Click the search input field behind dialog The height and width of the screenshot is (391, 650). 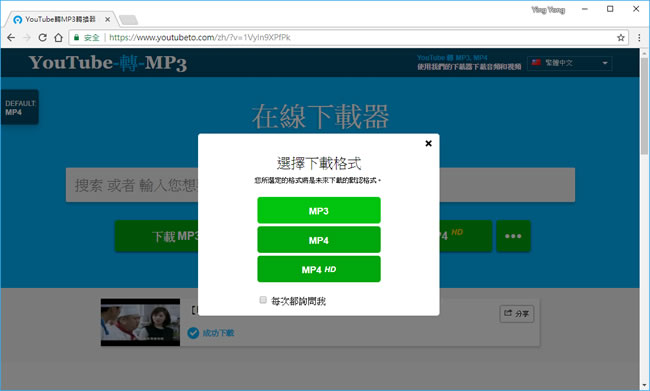pos(320,185)
